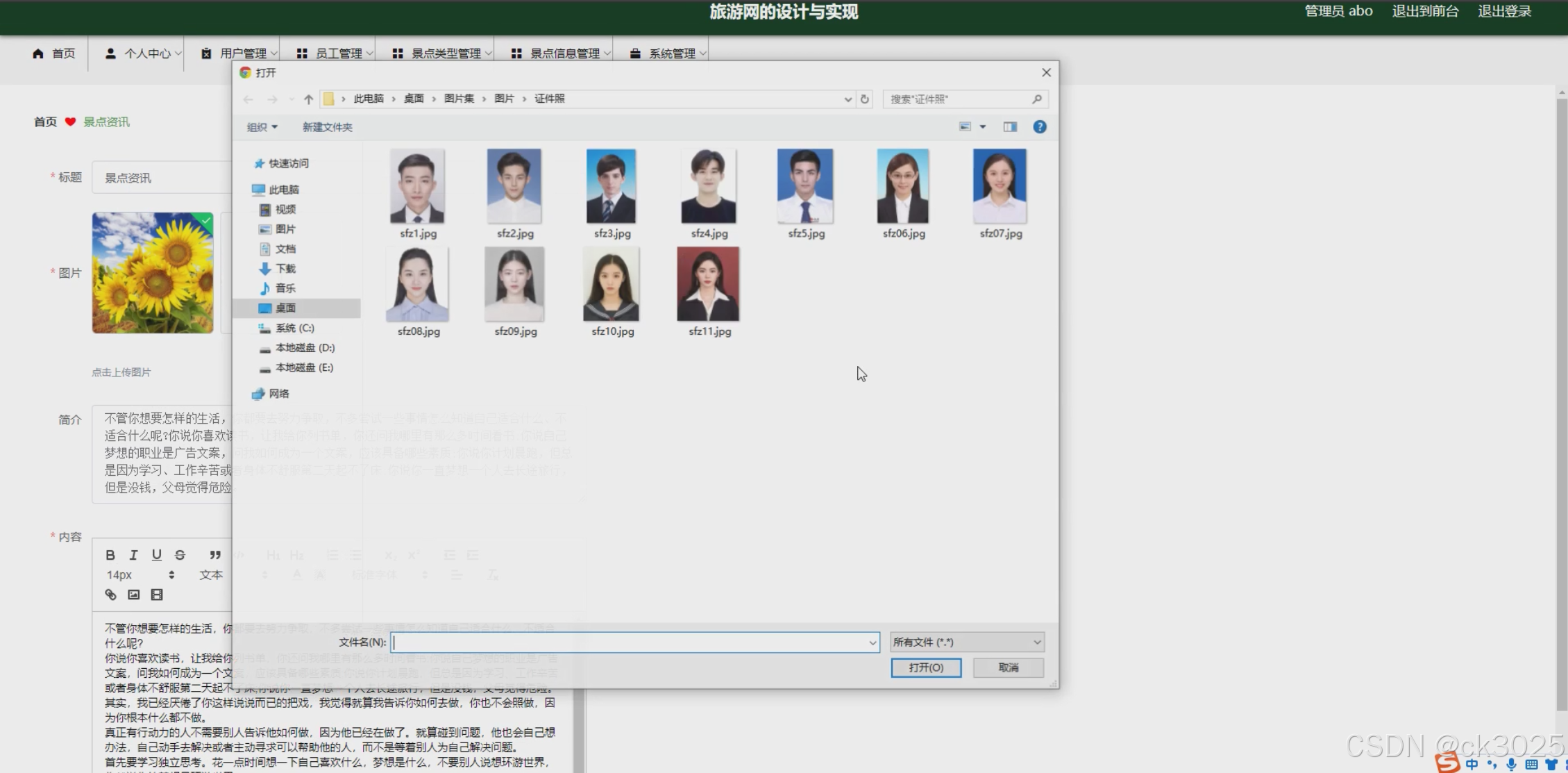Screen dimensions: 1568x773
Task: Expand the file name history dropdown
Action: click(872, 643)
